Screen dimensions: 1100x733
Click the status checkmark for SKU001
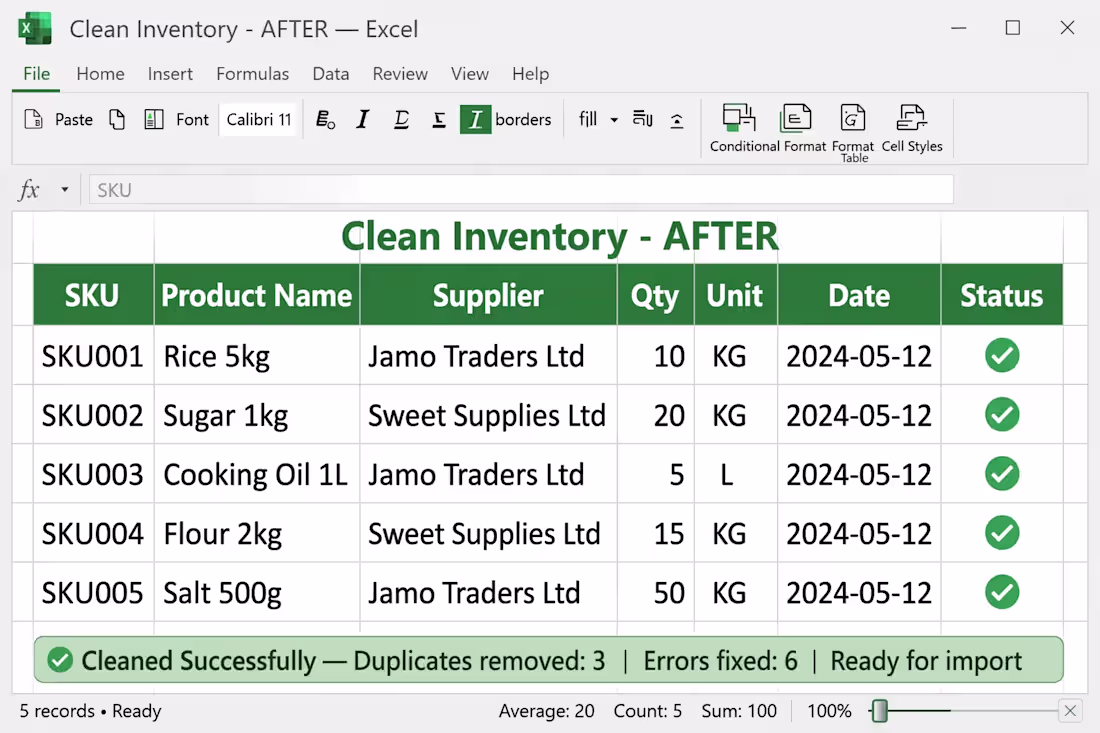tap(1002, 355)
